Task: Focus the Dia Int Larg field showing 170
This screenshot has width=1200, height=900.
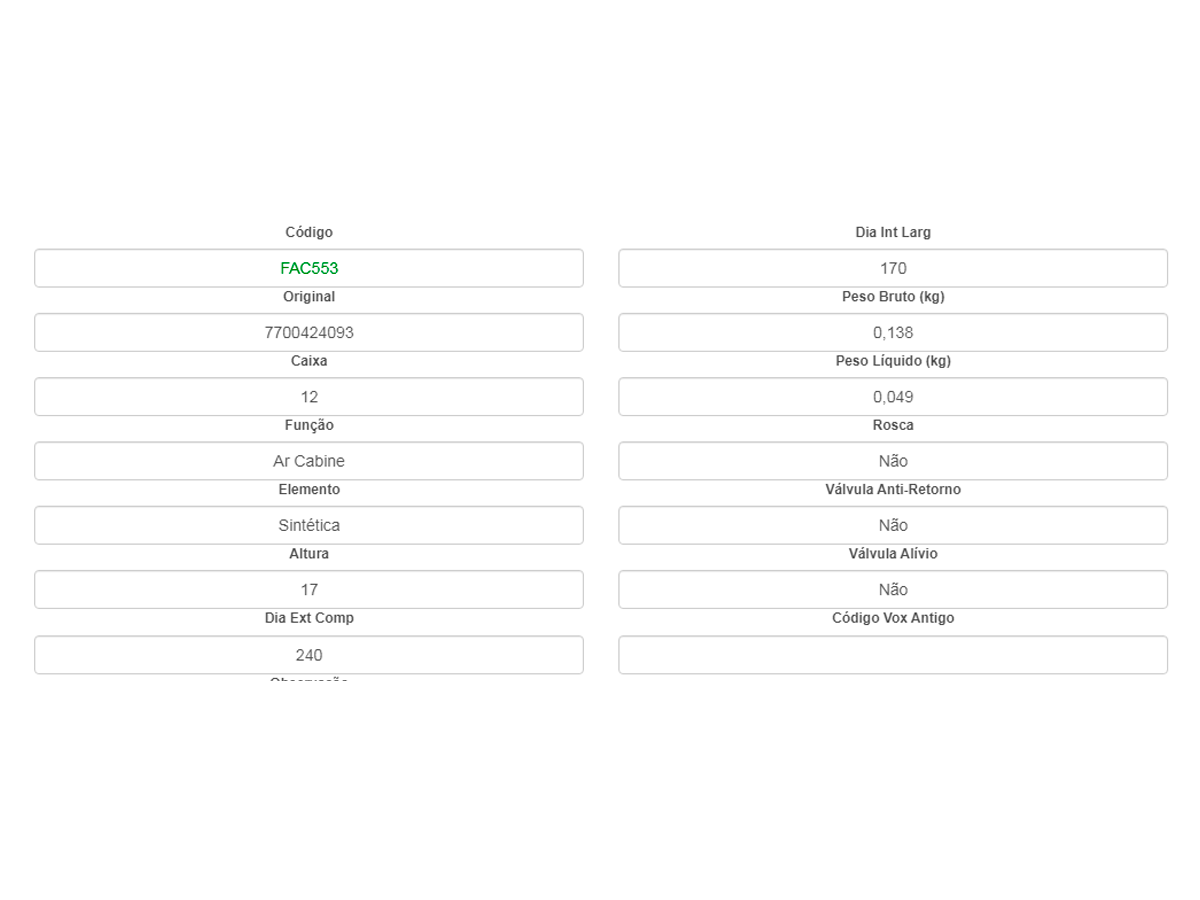Action: click(893, 268)
